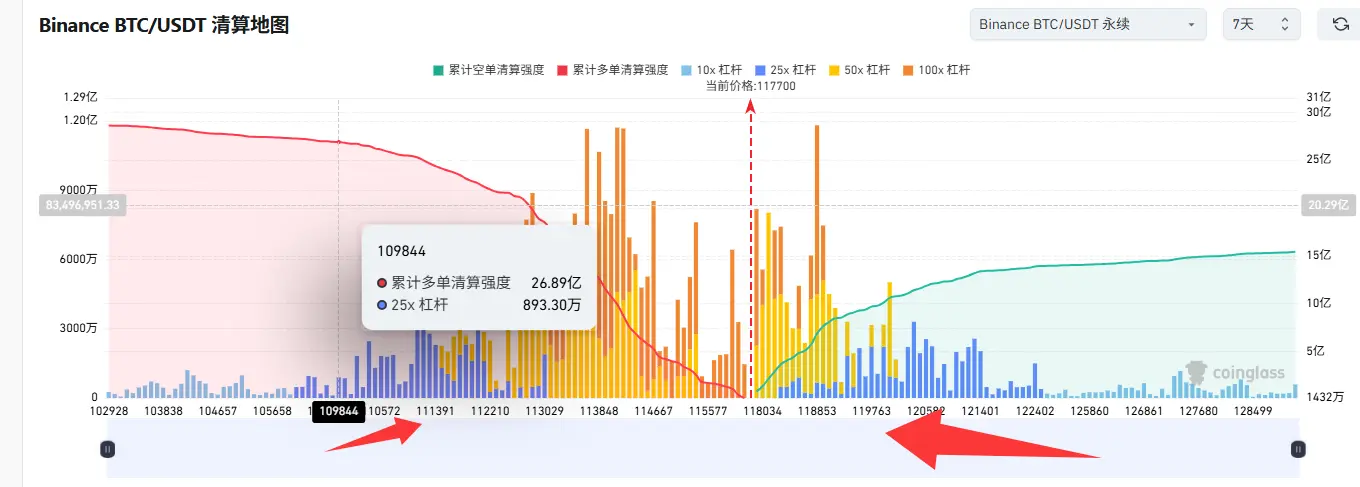Viewport: 1360px width, 487px height.
Task: Click the 25亿 right axis label
Action: click(x=1319, y=159)
